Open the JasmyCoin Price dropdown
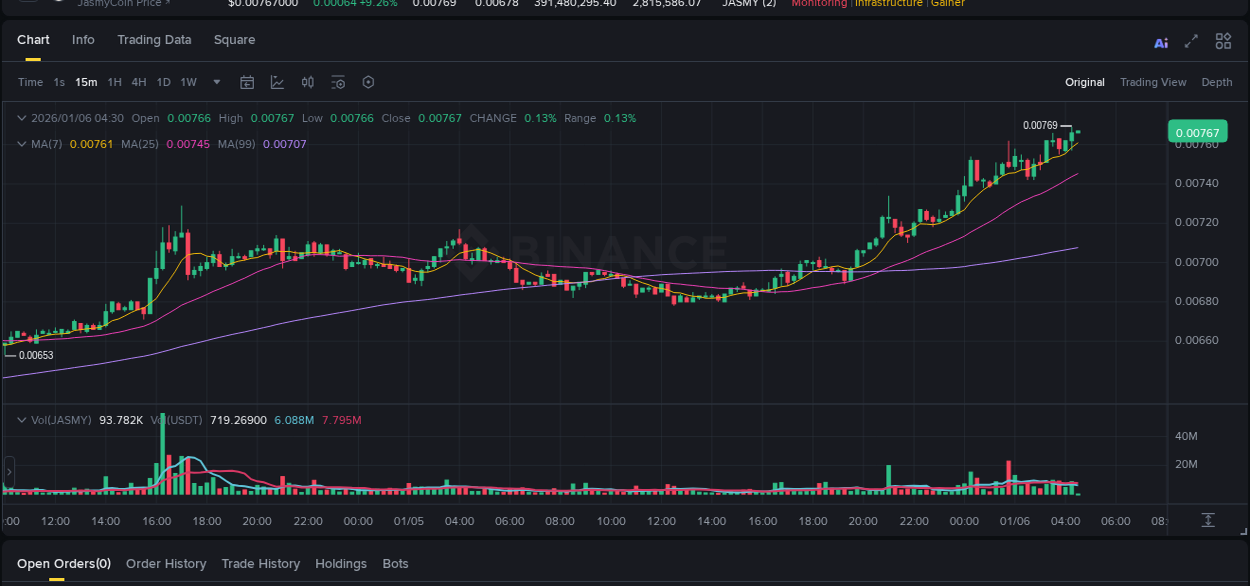Viewport: 1250px width, 586px height. (x=122, y=4)
